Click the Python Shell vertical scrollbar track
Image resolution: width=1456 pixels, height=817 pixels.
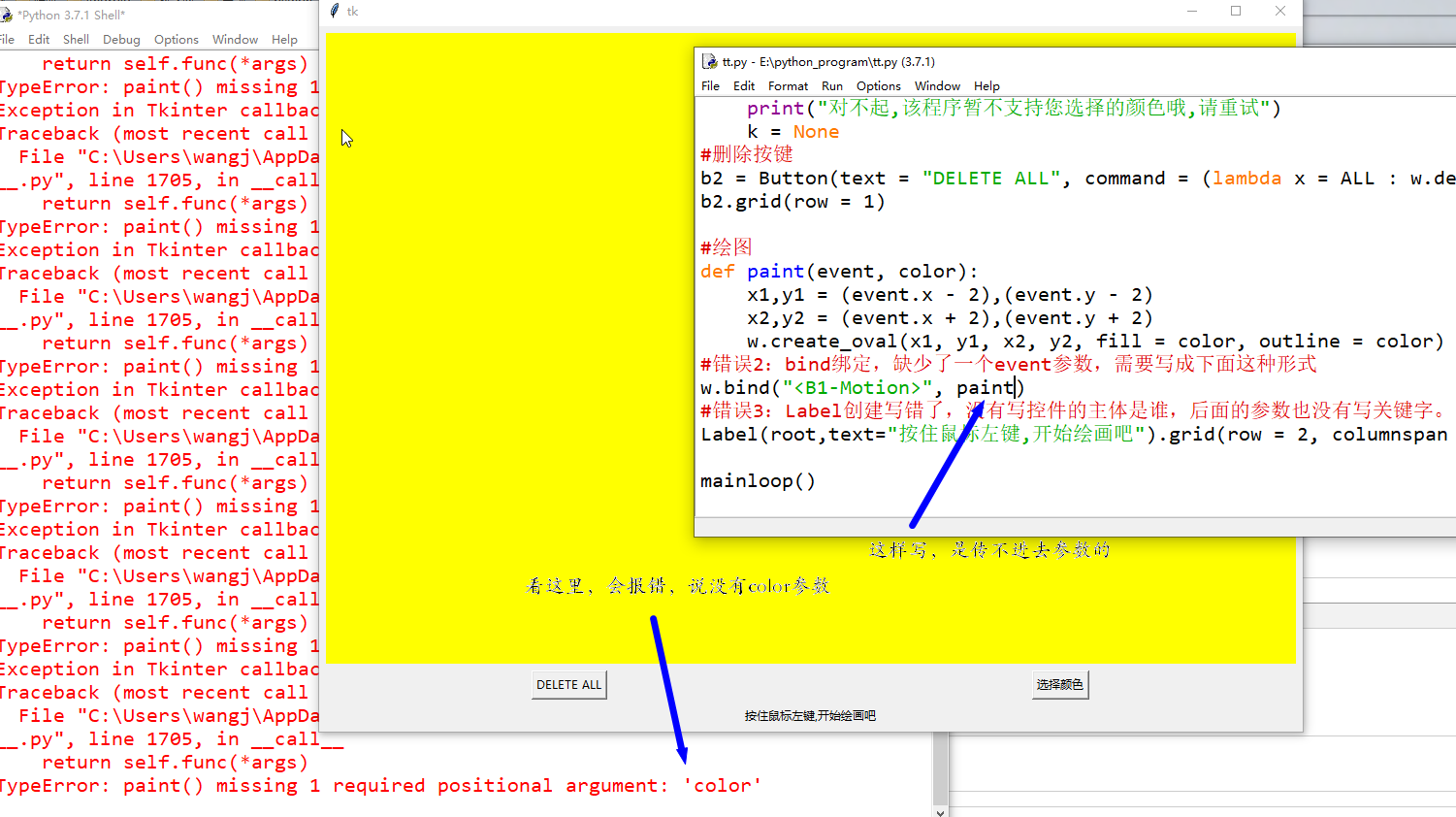click(x=940, y=767)
